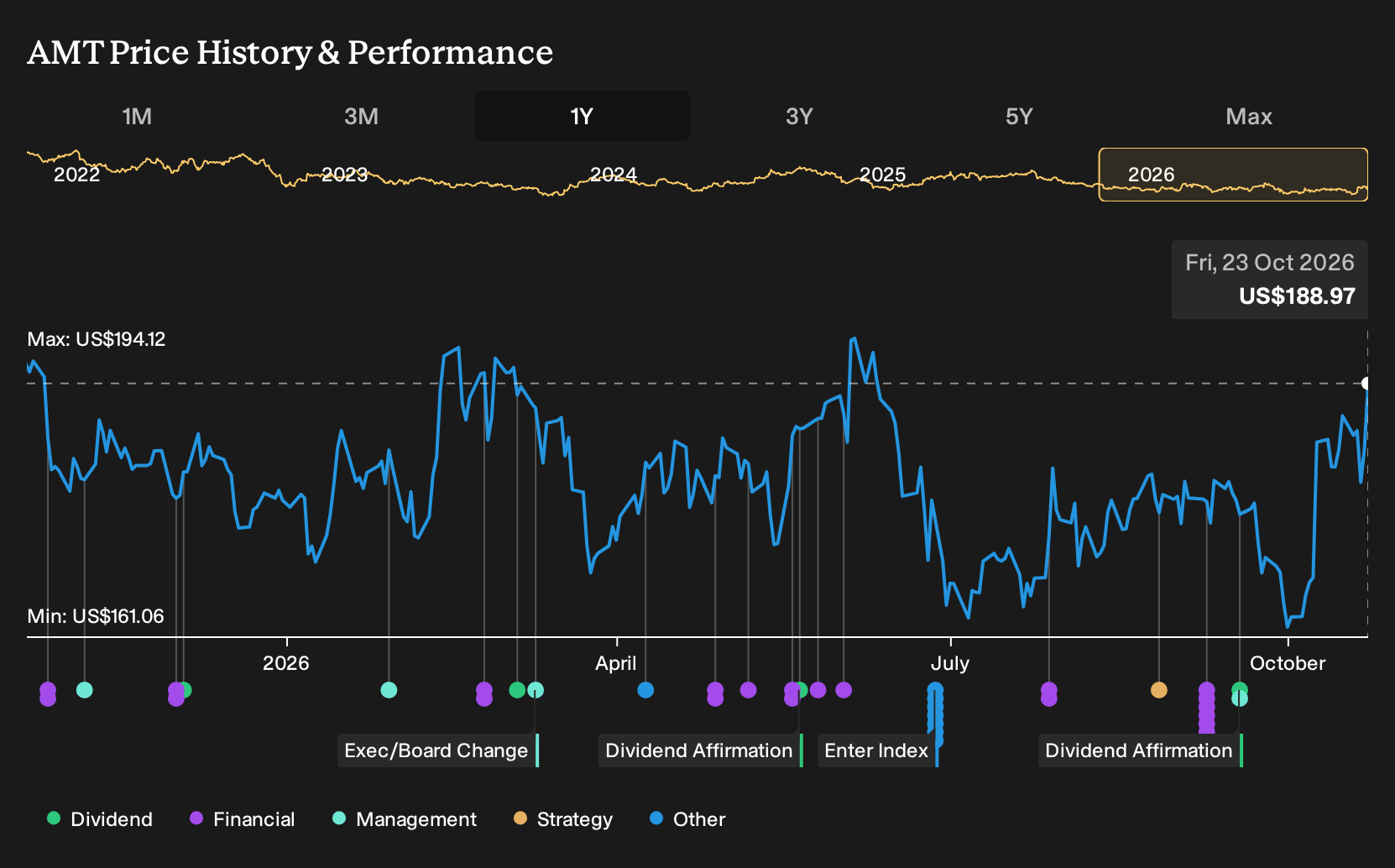The height and width of the screenshot is (868, 1395).
Task: Jump to 2023 in the mini overview chart
Action: 345,175
